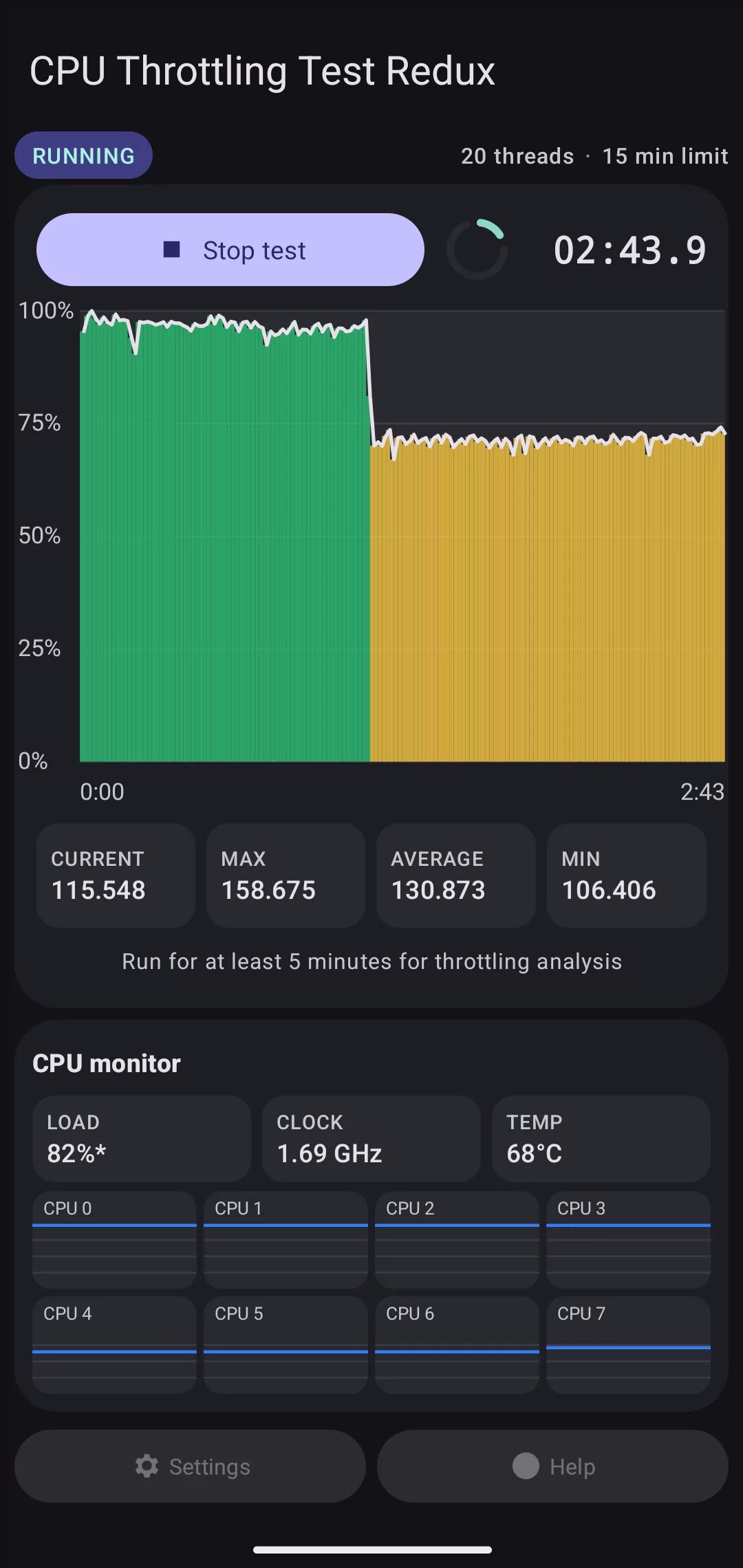Select the CURRENT score card
Viewport: 743px width, 1568px height.
116,875
